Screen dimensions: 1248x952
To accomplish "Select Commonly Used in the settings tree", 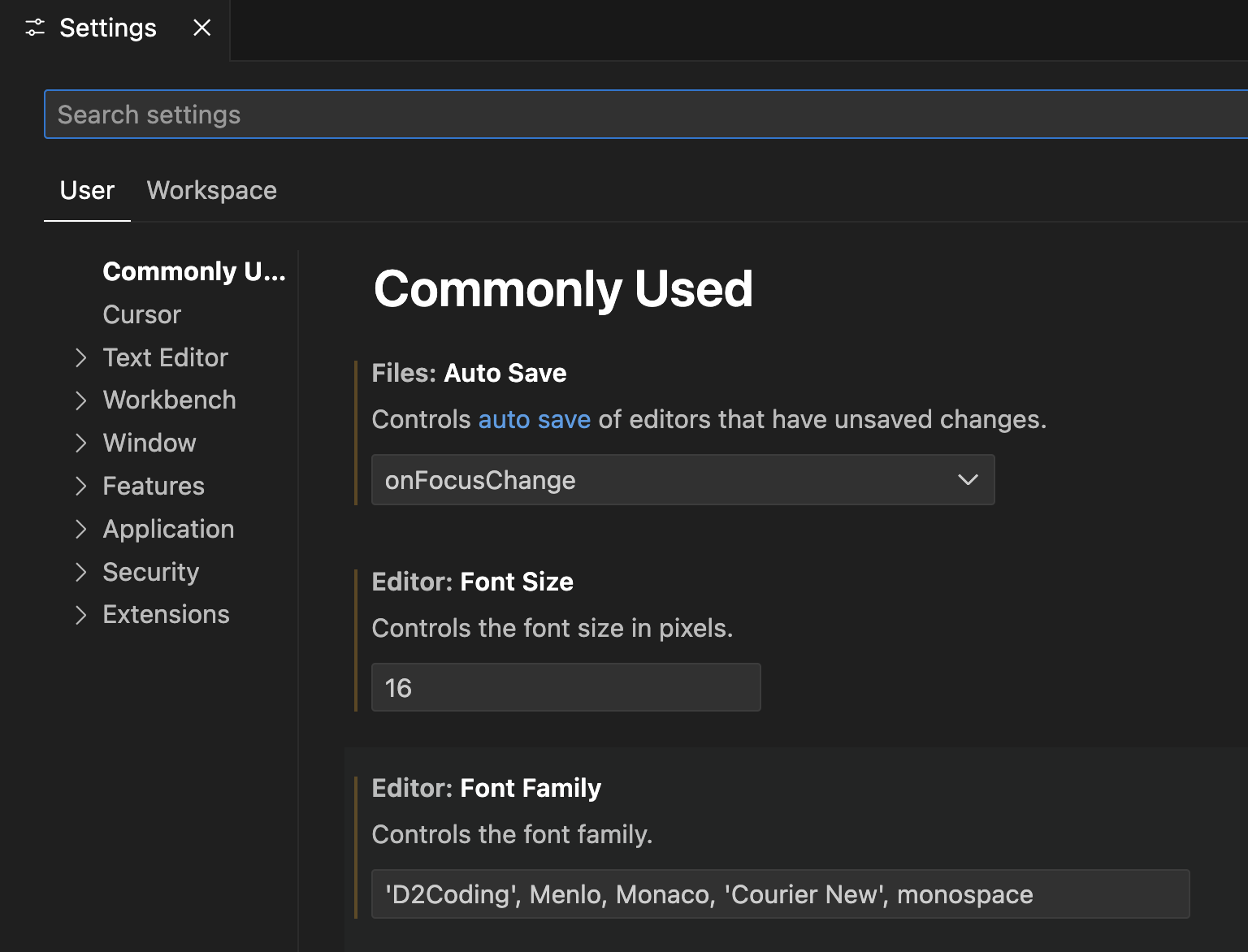I will pos(194,271).
